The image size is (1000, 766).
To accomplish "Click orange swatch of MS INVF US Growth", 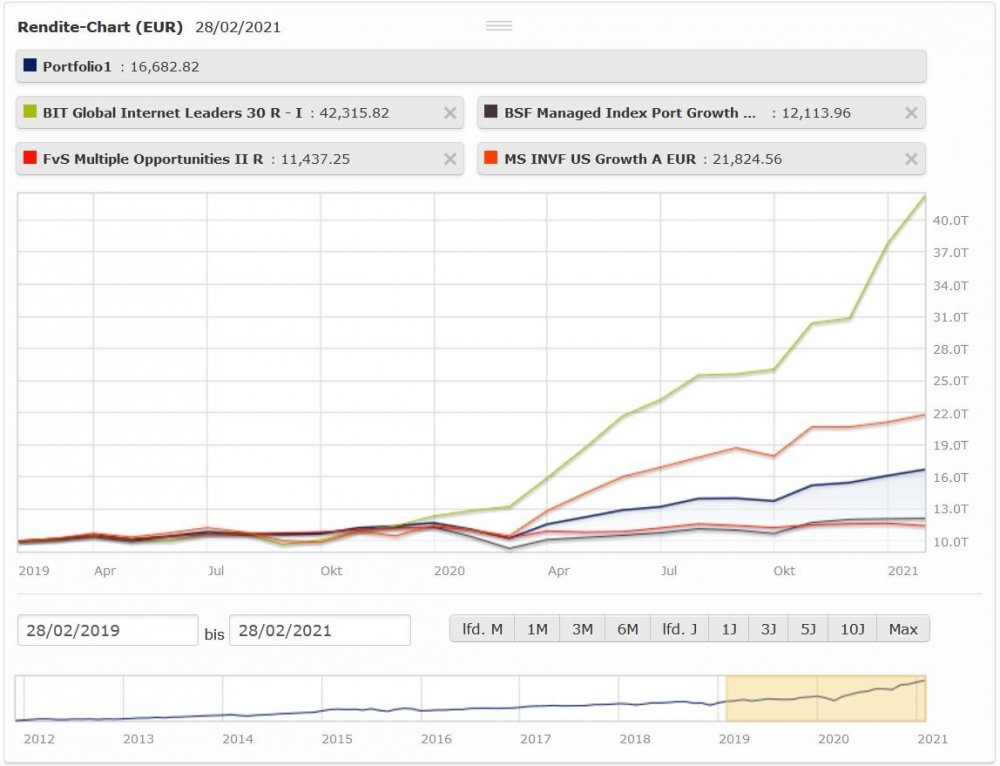I will coord(491,158).
